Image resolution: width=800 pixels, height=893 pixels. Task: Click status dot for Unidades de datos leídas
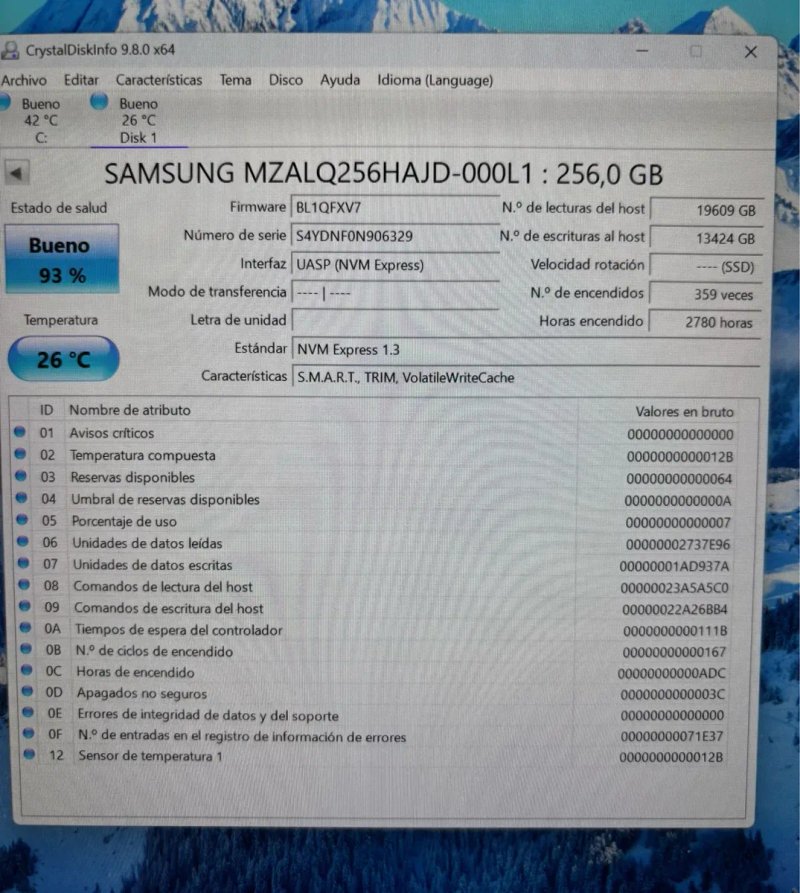pyautogui.click(x=23, y=542)
